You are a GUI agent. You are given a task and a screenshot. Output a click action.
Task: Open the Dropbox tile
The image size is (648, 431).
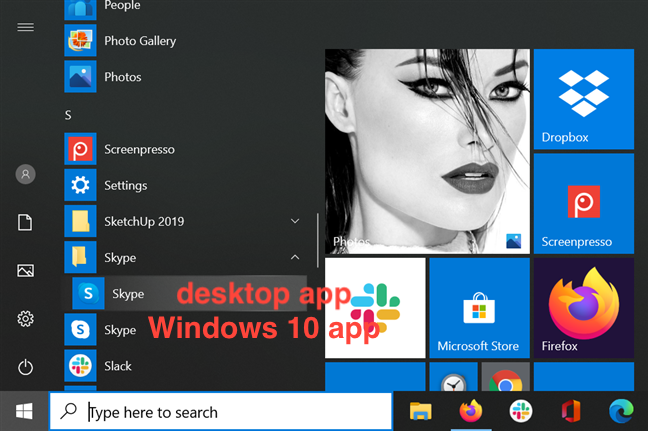coord(584,99)
